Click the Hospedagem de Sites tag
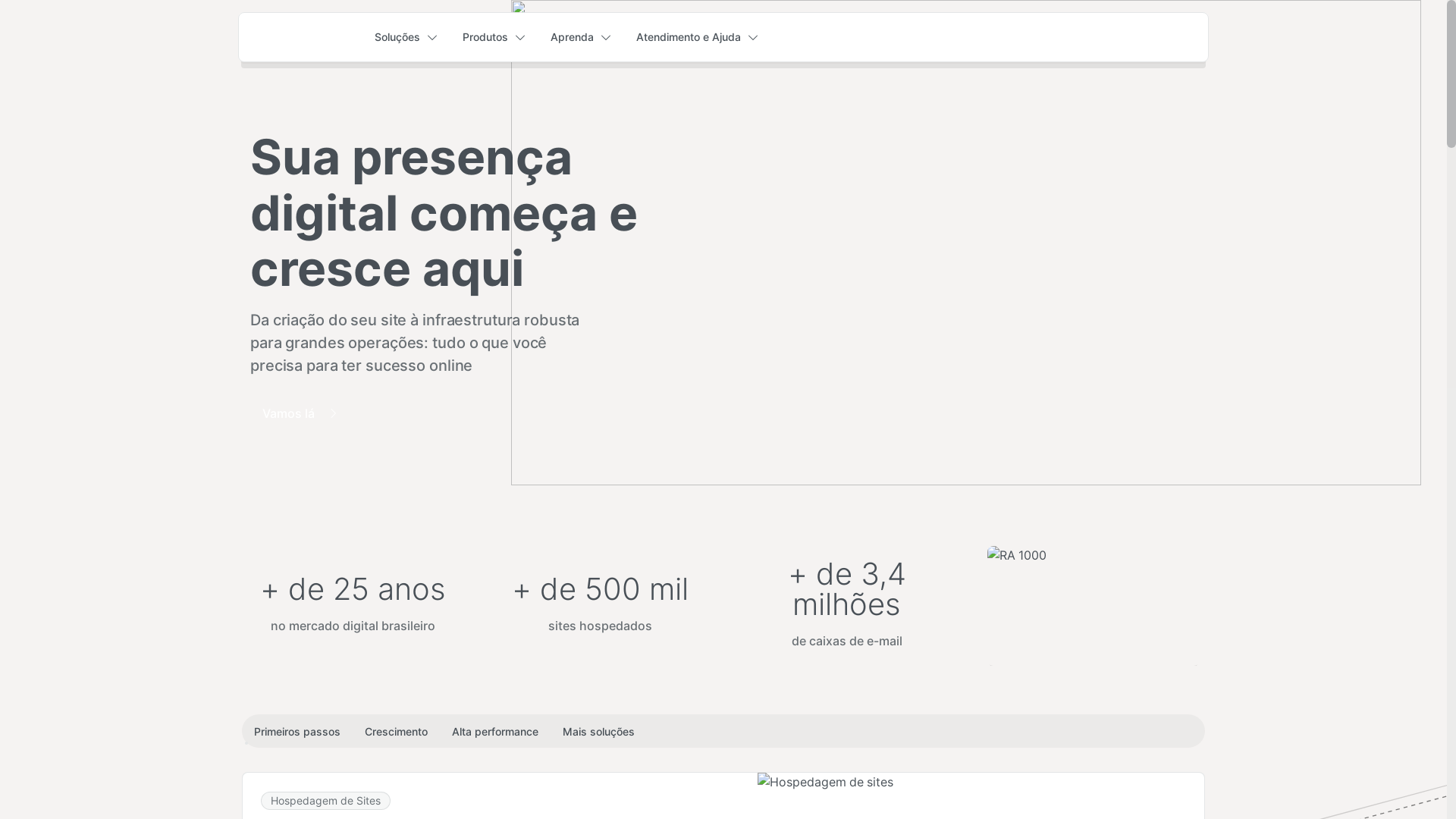1456x819 pixels. tap(325, 801)
